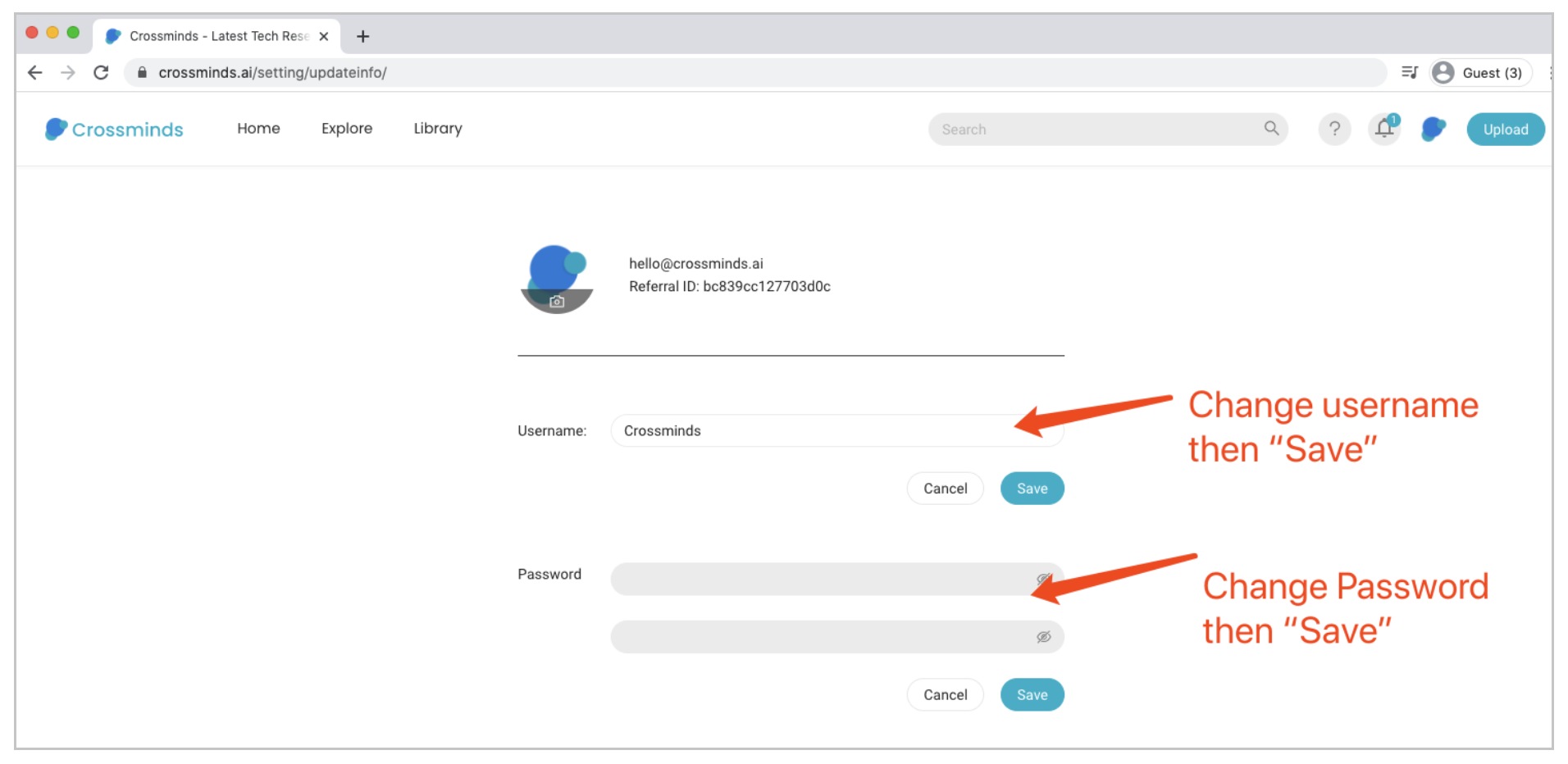Open the user avatar menu in header
This screenshot has width=1568, height=764.
(1434, 129)
